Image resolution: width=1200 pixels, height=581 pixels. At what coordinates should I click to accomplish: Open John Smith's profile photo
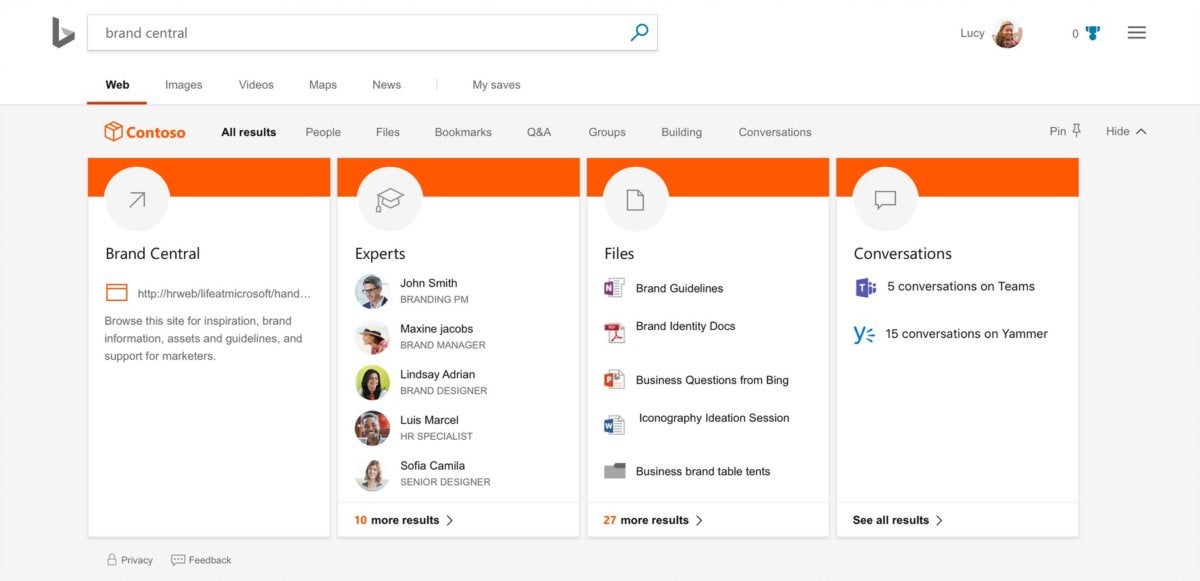coord(372,292)
